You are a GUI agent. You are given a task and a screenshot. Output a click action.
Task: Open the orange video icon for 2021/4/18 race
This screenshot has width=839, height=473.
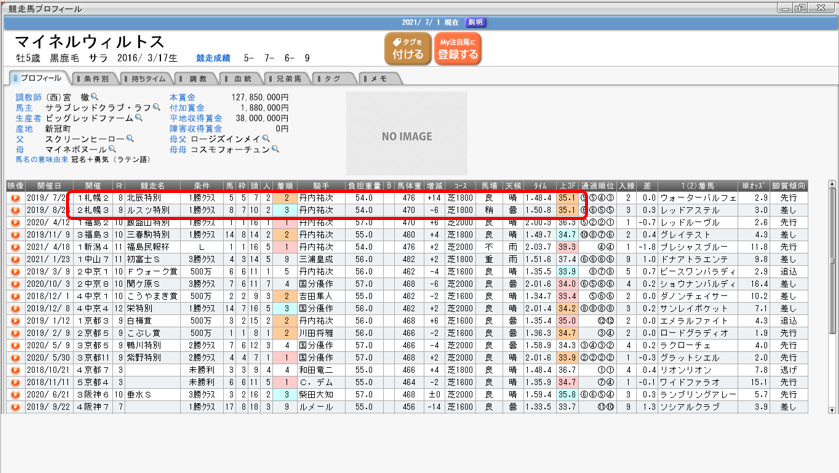point(15,246)
